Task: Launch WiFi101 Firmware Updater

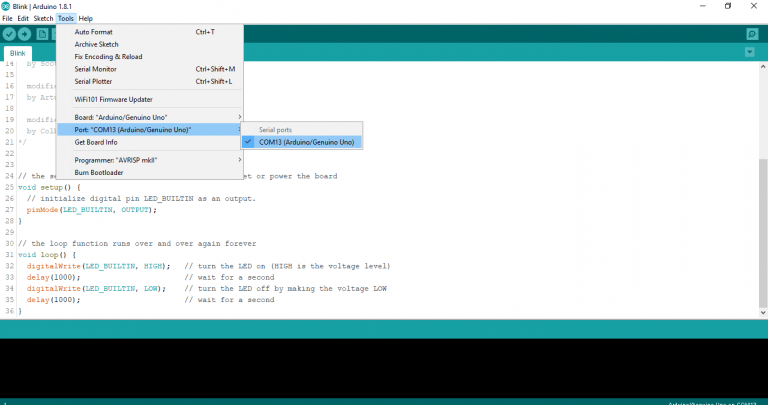Action: click(150, 99)
